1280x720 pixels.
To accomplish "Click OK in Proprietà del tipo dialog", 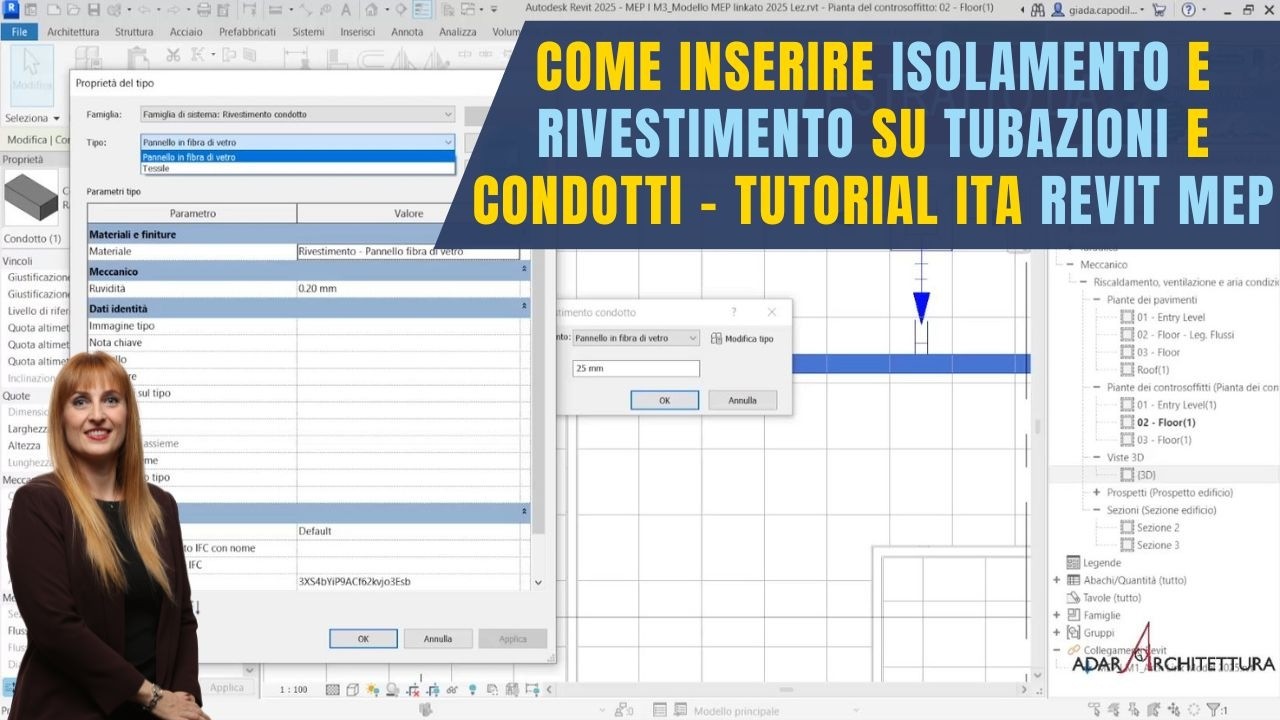I will point(363,638).
